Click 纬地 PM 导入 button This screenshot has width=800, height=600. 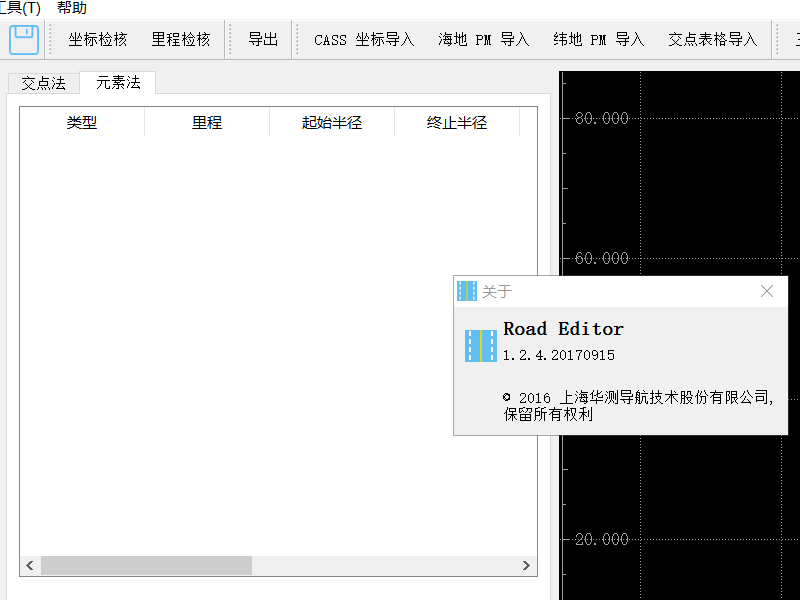pyautogui.click(x=598, y=39)
